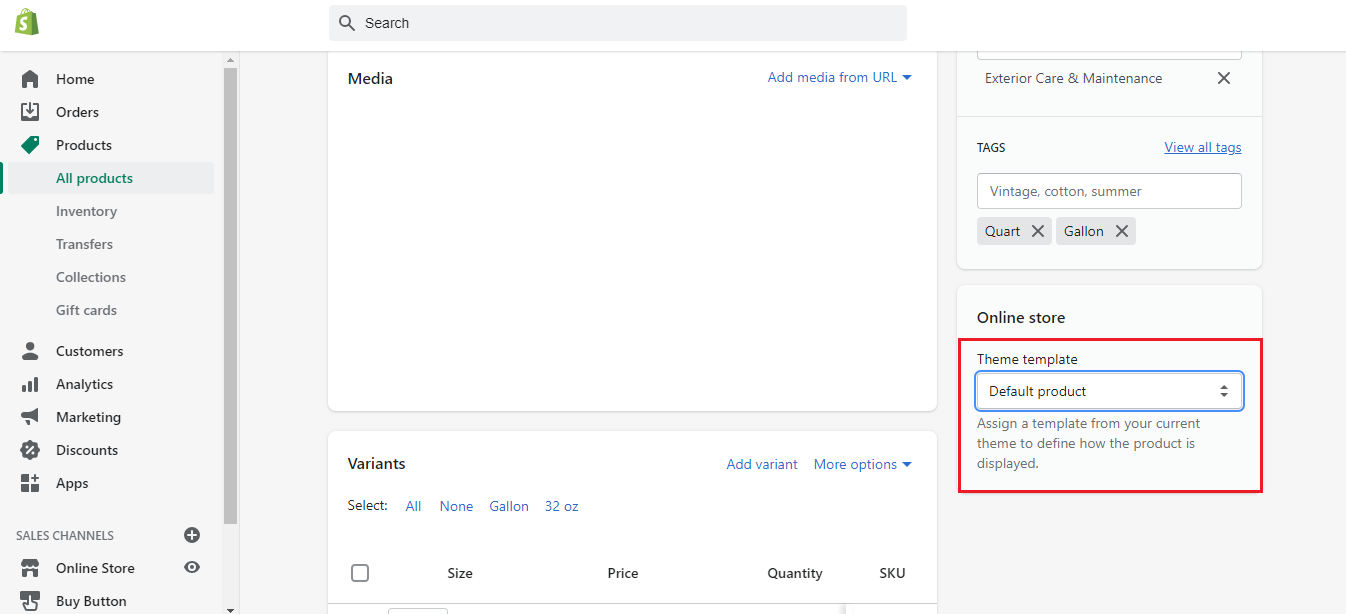Click the Discounts badge icon
This screenshot has height=614, width=1346.
30,450
